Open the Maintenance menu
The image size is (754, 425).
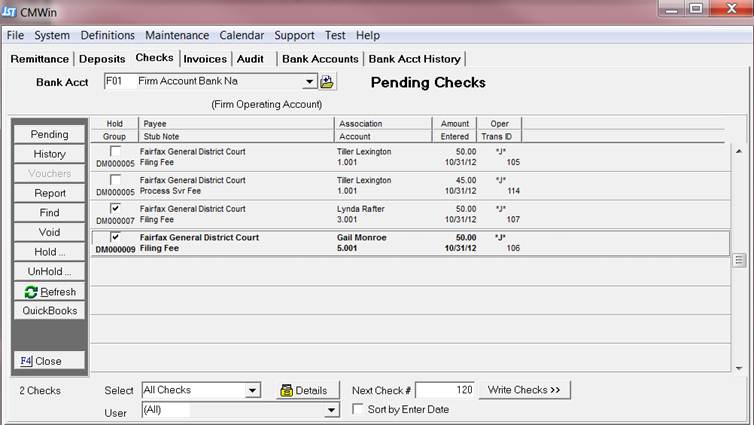click(177, 35)
